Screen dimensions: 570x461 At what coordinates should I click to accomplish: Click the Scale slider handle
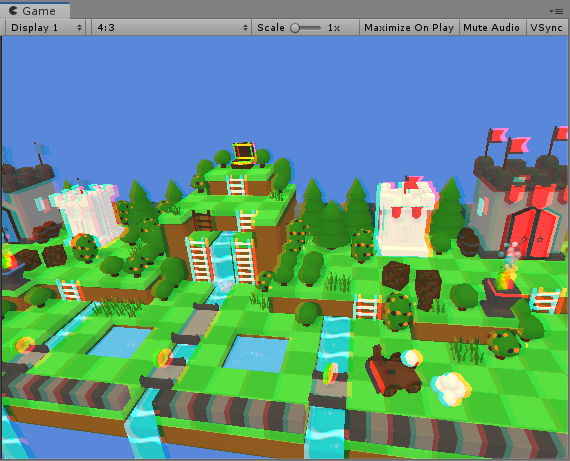(295, 28)
